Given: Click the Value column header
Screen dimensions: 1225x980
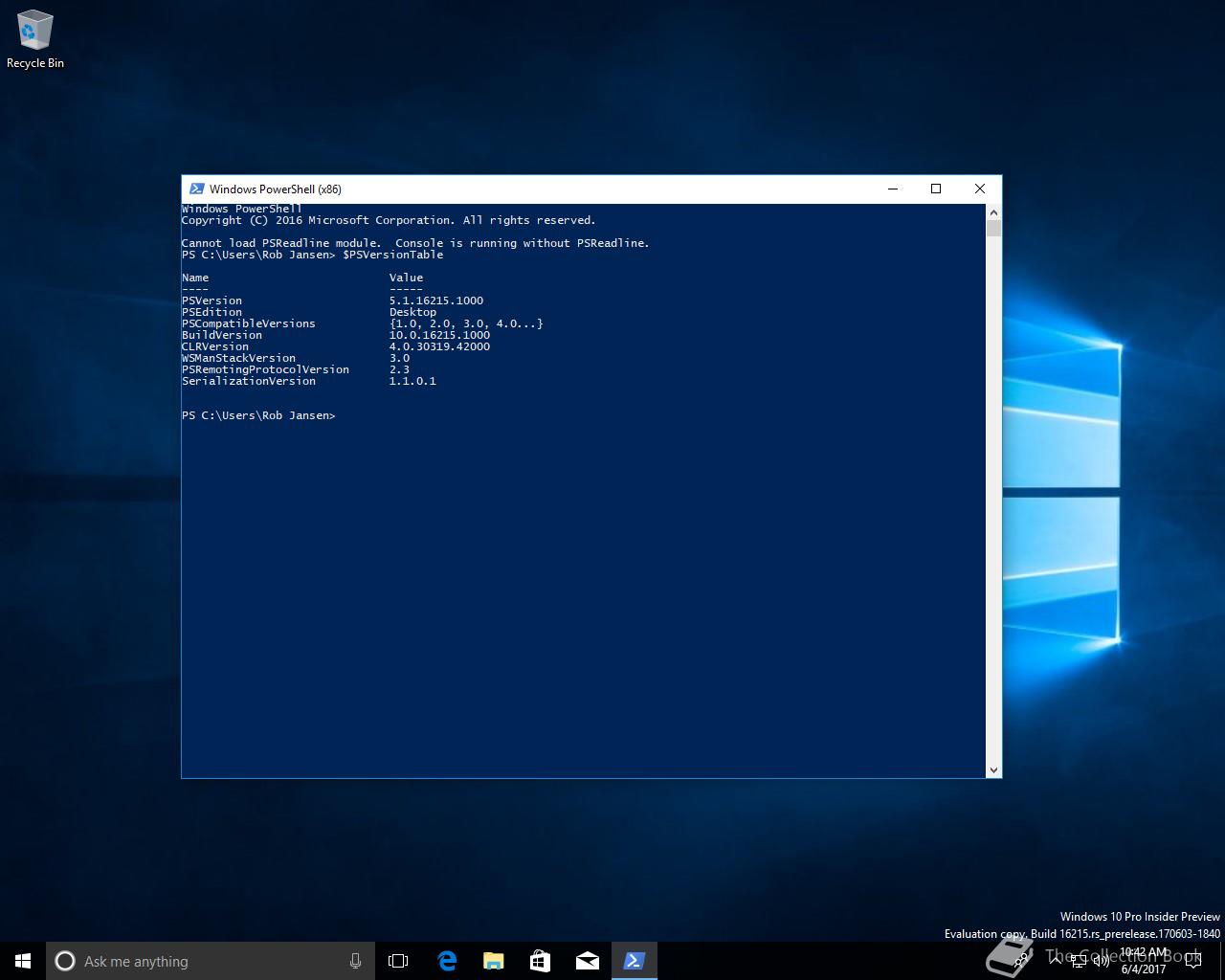Looking at the screenshot, I should [406, 278].
